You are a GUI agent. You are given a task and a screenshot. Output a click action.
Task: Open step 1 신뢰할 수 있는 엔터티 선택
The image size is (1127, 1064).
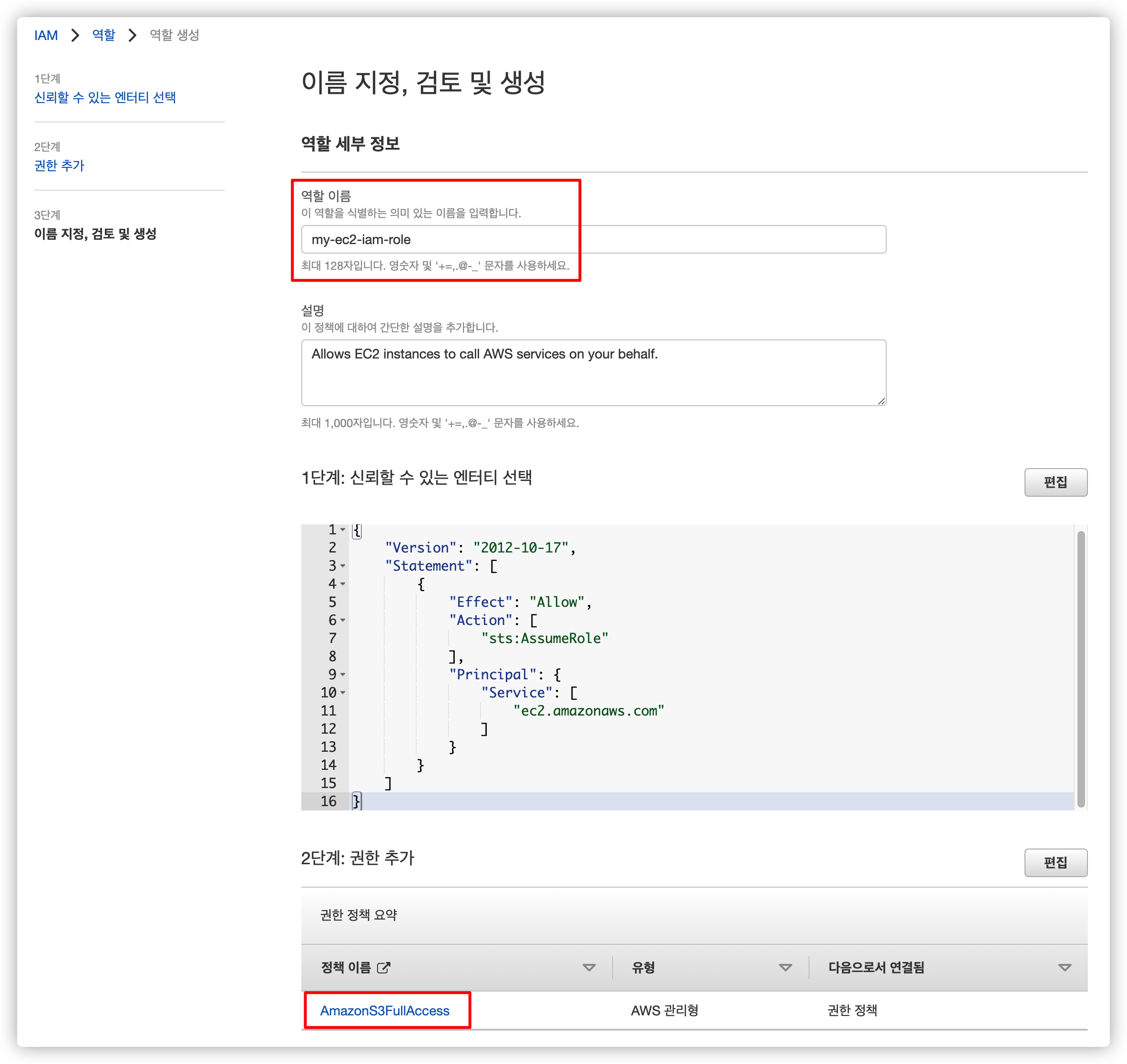(105, 98)
